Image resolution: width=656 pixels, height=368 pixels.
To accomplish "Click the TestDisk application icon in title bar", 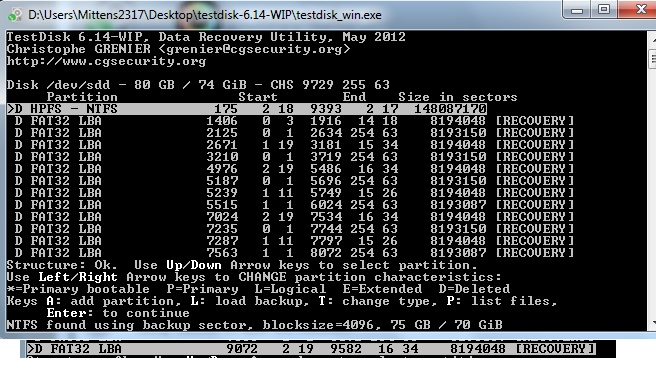I will click(15, 15).
